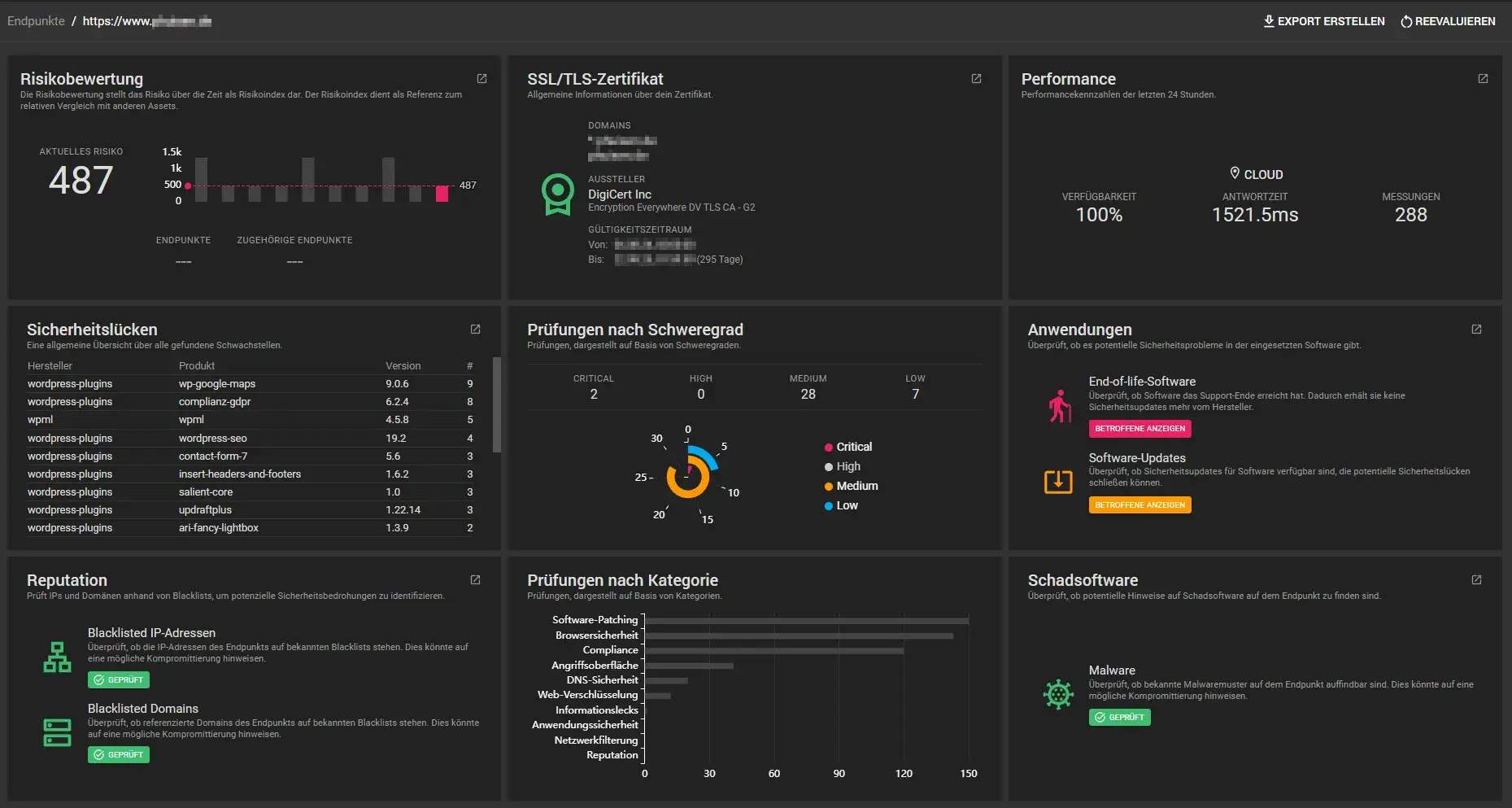Viewport: 1512px width, 808px height.
Task: Select the Blacklisted IP-Adressen network icon
Action: (56, 657)
